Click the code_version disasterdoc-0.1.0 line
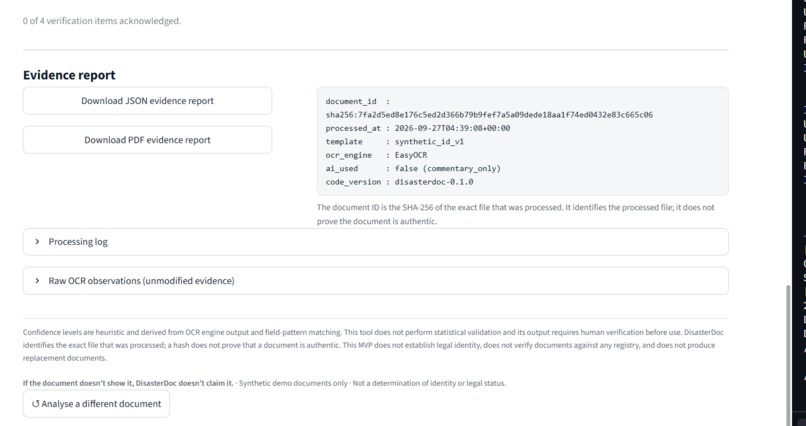Image resolution: width=806 pixels, height=426 pixels. click(x=399, y=182)
